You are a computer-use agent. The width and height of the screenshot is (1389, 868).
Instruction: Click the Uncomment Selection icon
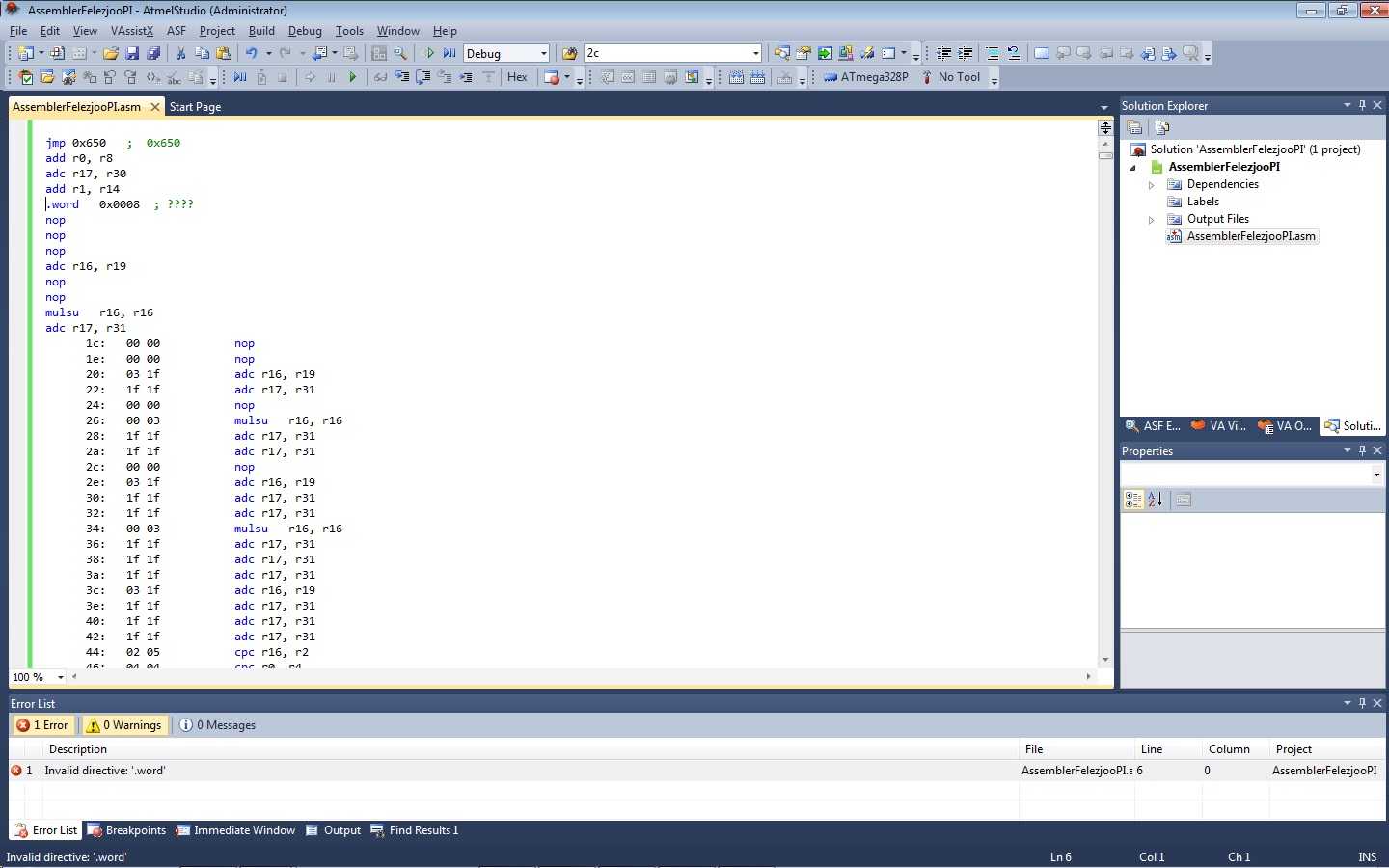tap(1014, 54)
